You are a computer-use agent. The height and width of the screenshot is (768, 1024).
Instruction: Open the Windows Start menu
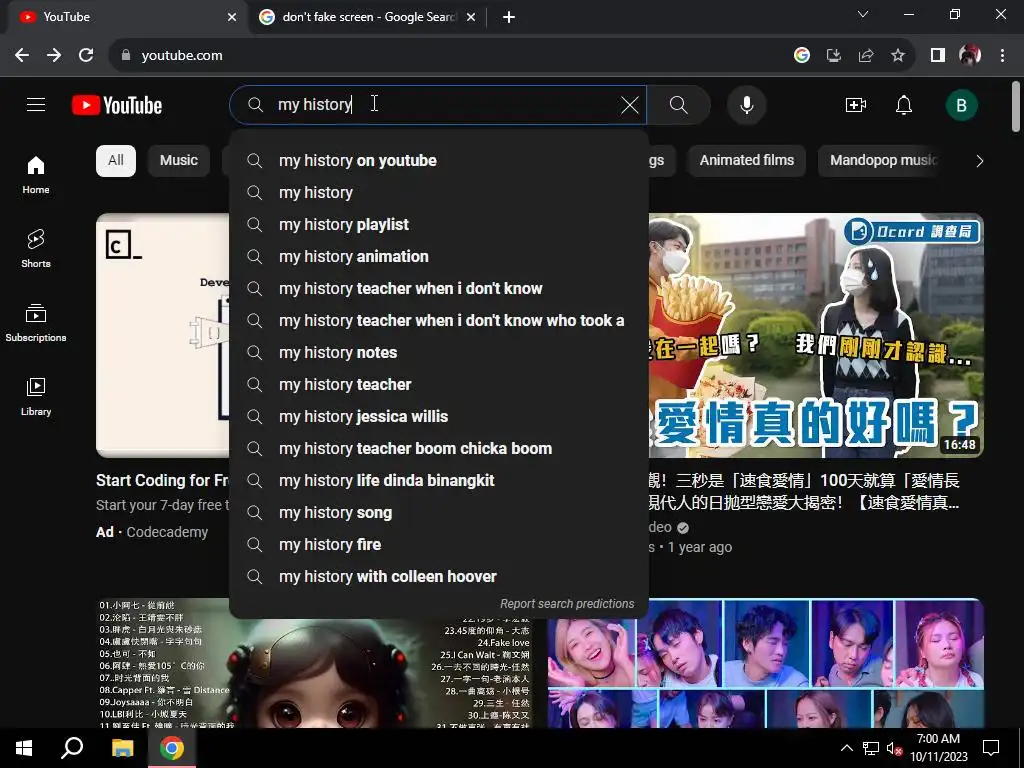pyautogui.click(x=24, y=748)
